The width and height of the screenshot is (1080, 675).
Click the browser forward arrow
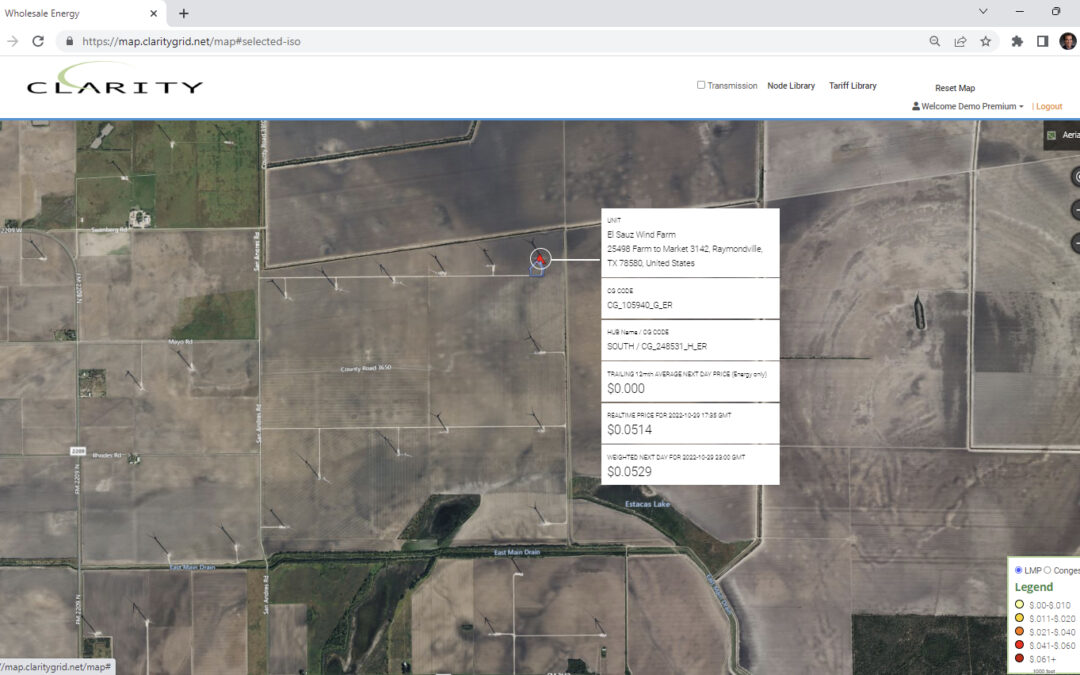coord(12,41)
